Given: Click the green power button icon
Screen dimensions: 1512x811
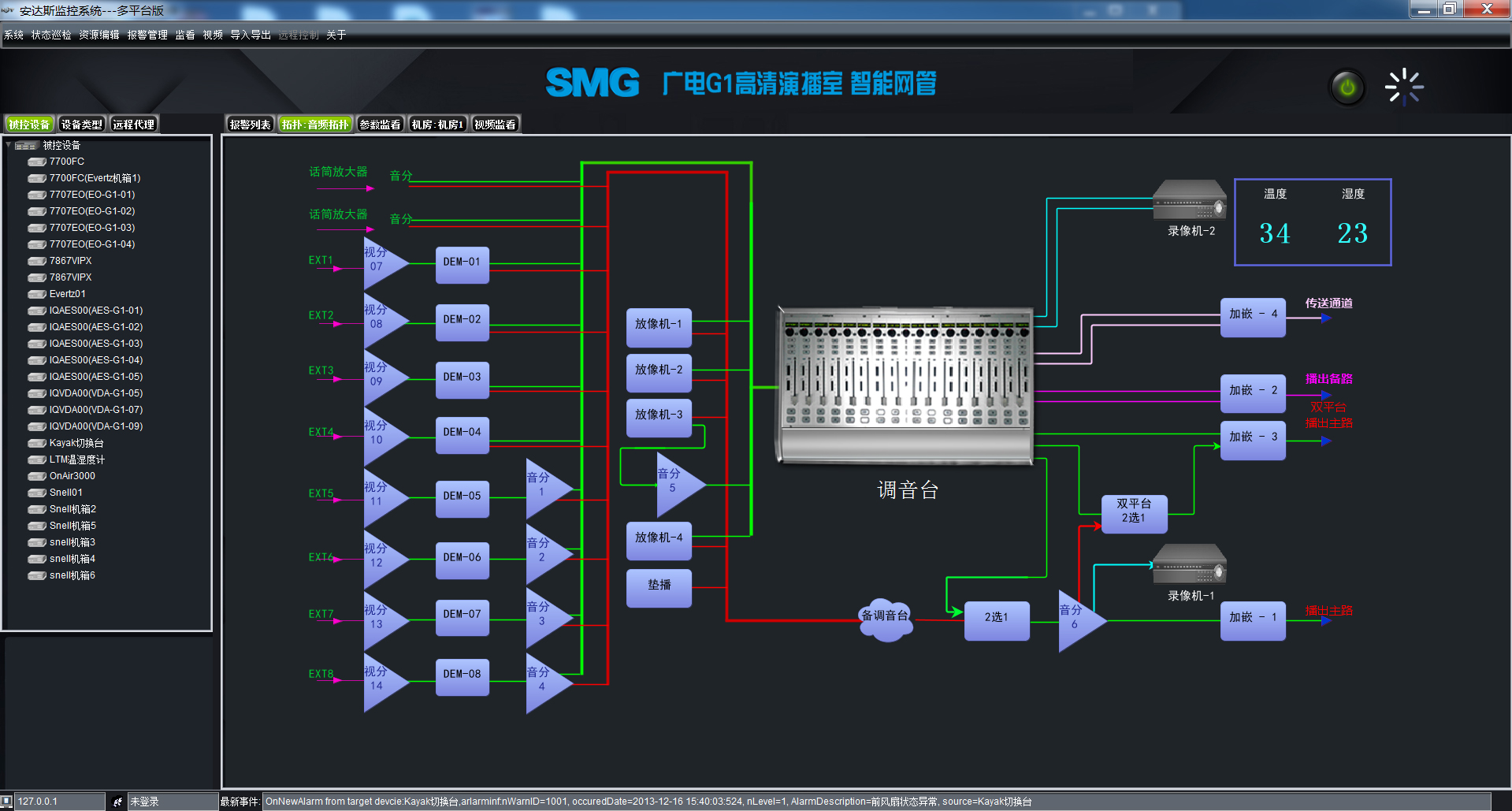Looking at the screenshot, I should 1347,87.
